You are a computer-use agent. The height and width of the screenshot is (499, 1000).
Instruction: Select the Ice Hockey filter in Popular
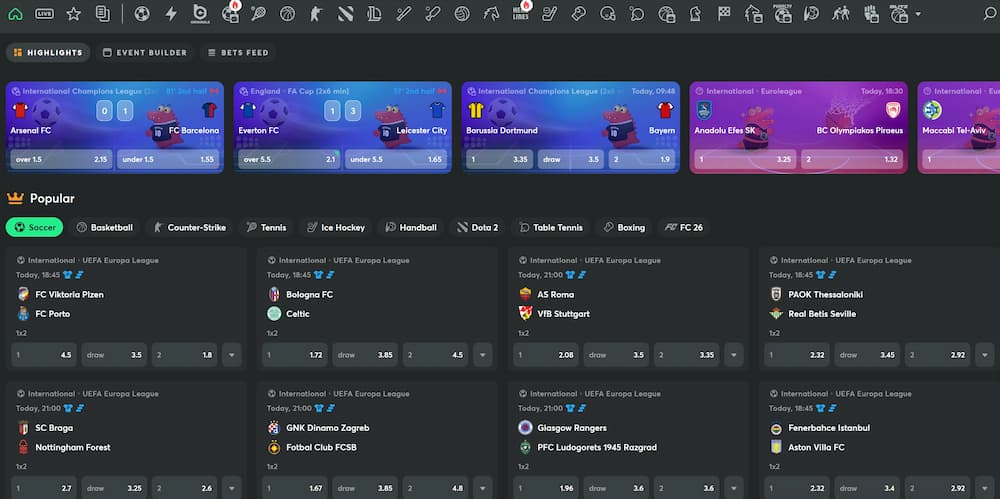pos(335,227)
